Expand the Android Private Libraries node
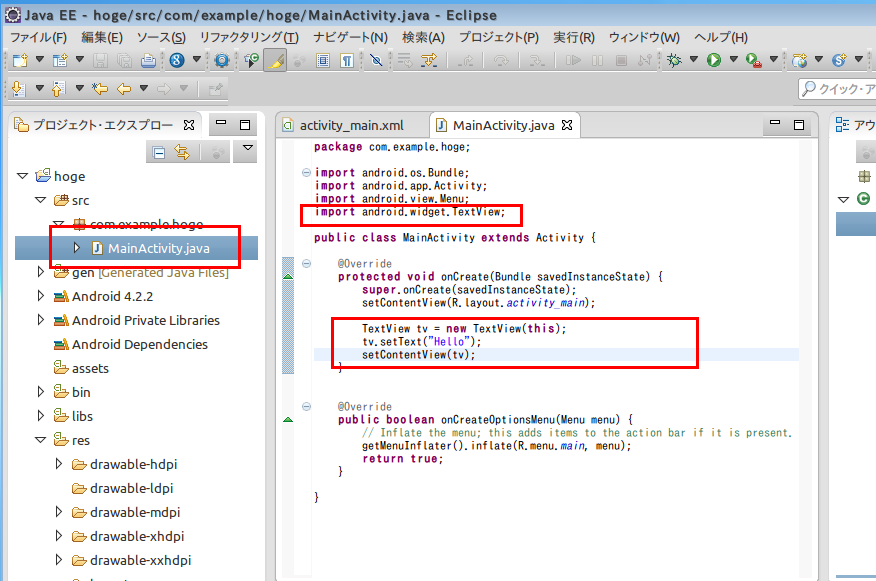Viewport: 876px width, 581px height. (40, 320)
